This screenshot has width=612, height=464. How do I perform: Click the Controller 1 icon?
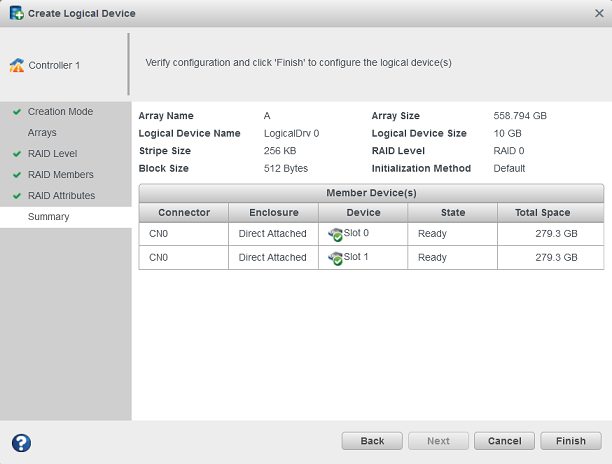pos(17,66)
